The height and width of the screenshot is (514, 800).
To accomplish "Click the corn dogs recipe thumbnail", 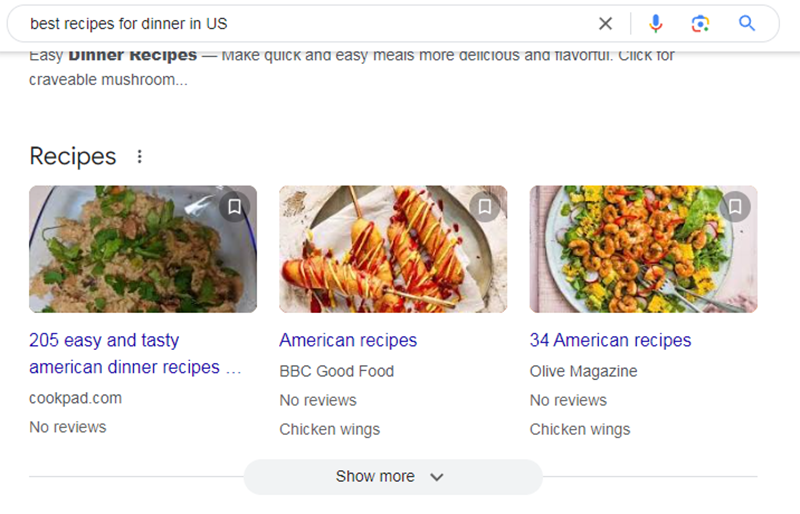I will (x=392, y=249).
